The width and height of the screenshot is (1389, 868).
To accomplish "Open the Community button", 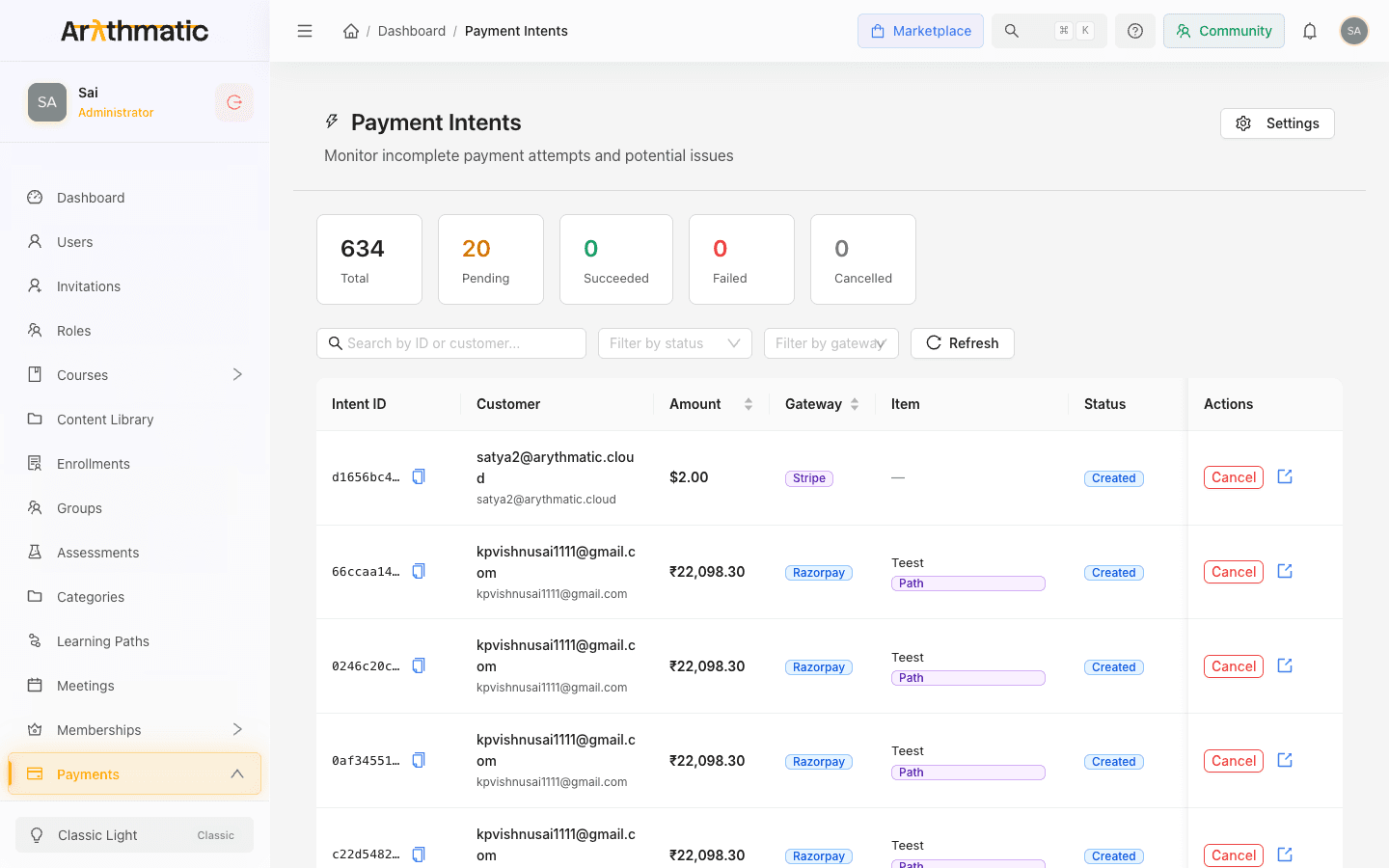I will point(1224,31).
